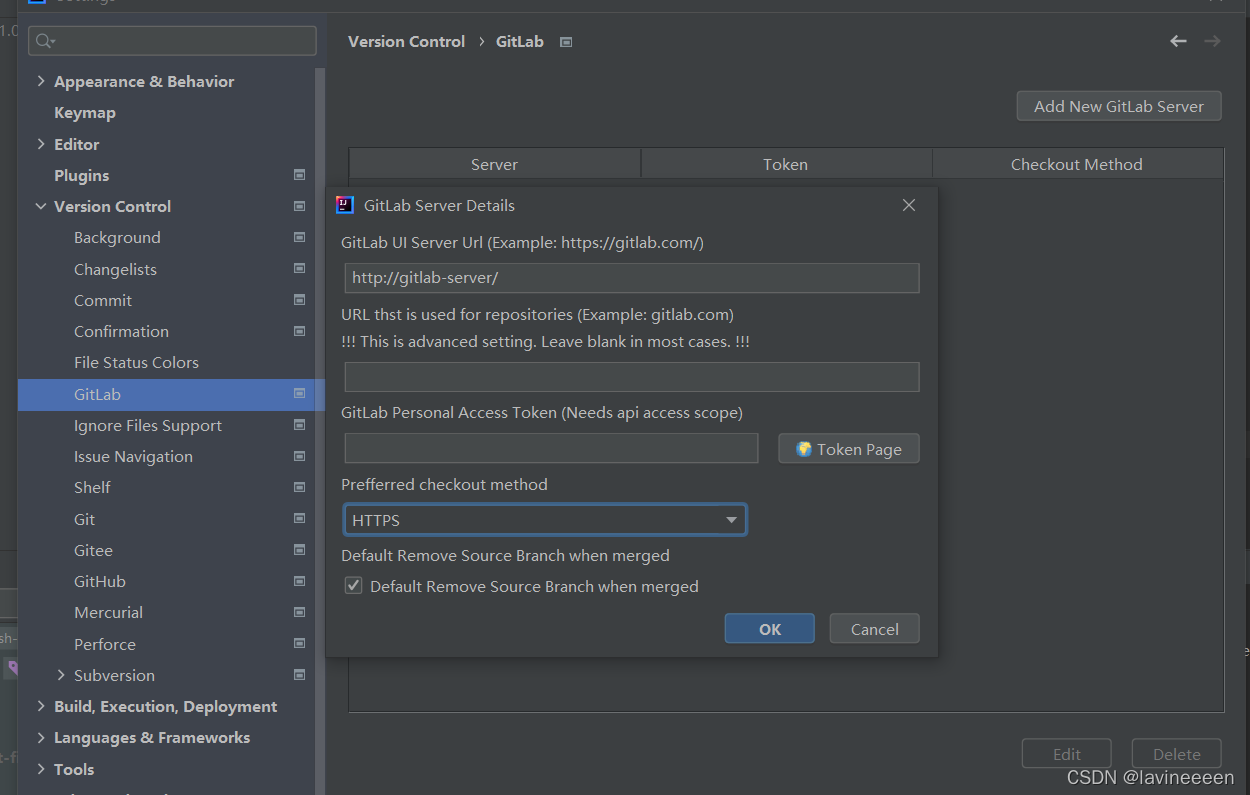The width and height of the screenshot is (1250, 795).
Task: Click project-level icon beside Changelists
Action: coord(299,269)
